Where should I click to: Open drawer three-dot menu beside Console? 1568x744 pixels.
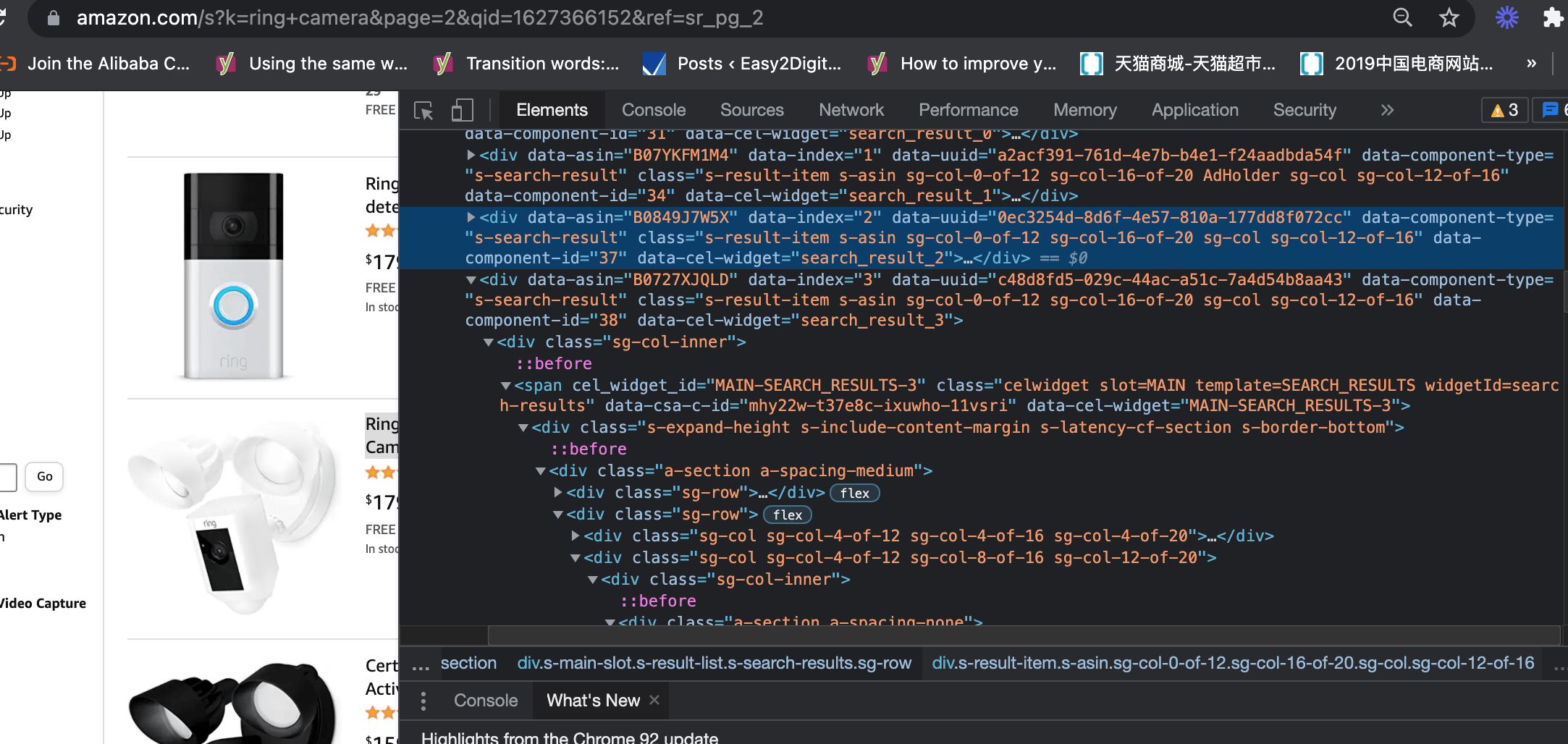coord(423,701)
